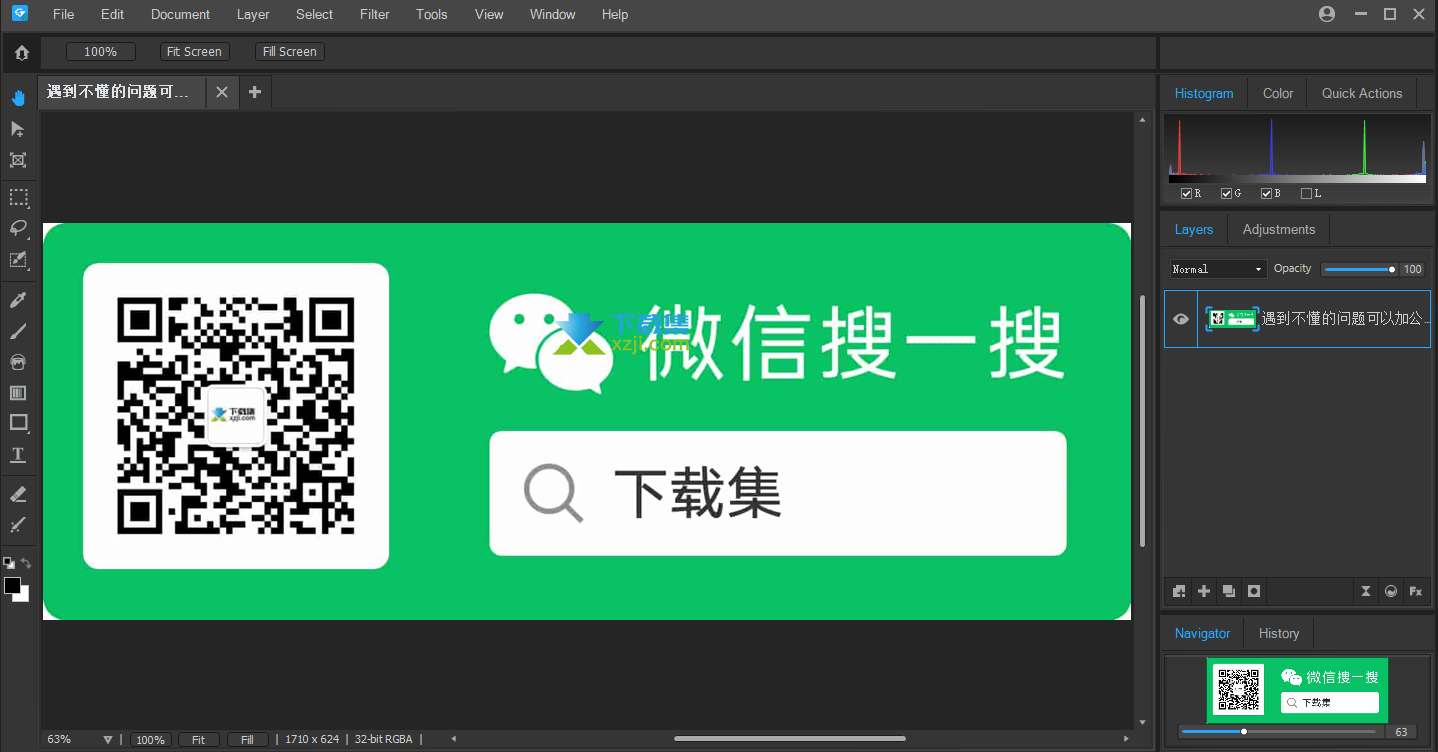1438x752 pixels.
Task: Switch to the Color tab
Action: pos(1278,93)
